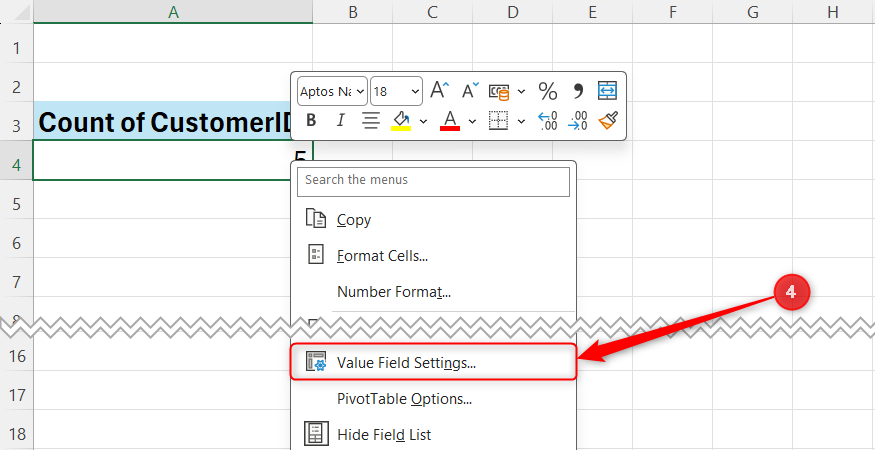Select column H header
Viewport: 875px width, 450px height.
[x=834, y=12]
